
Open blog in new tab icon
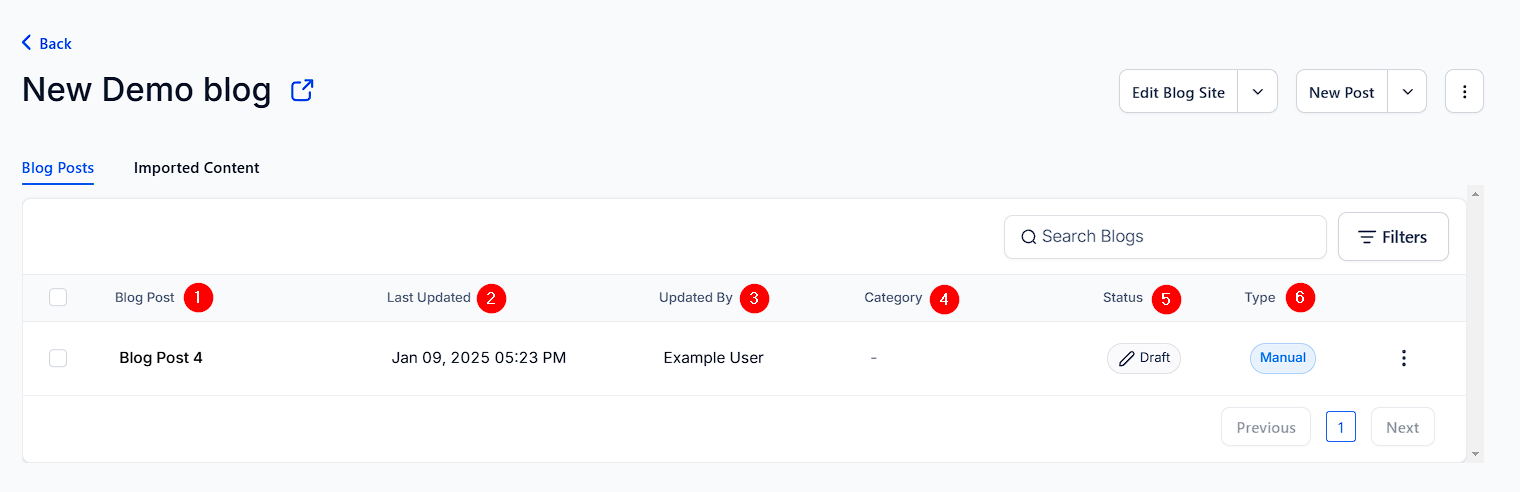(x=302, y=91)
